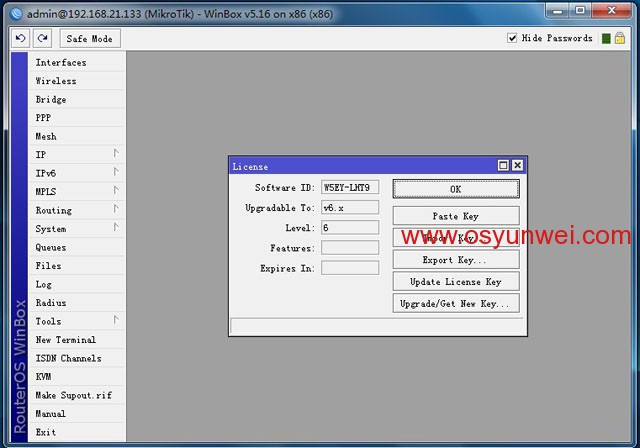Open the Queues menu

pyautogui.click(x=77, y=247)
